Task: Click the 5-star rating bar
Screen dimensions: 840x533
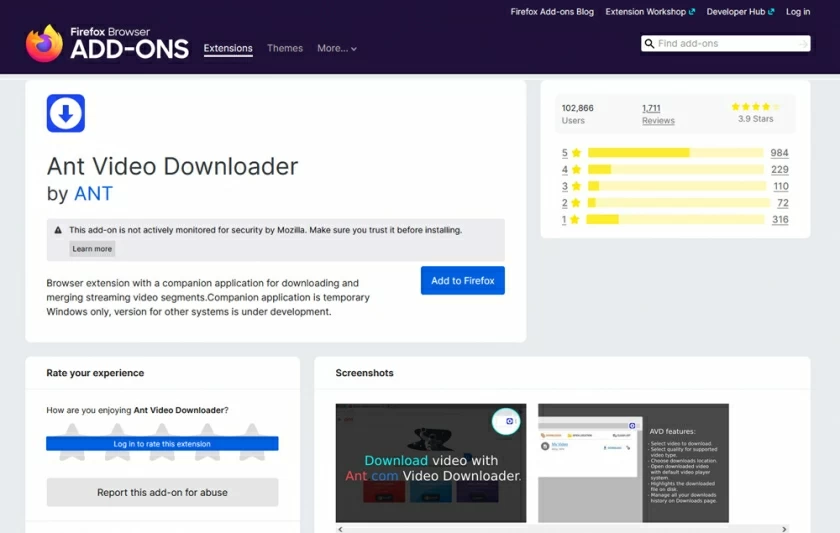Action: (x=676, y=153)
